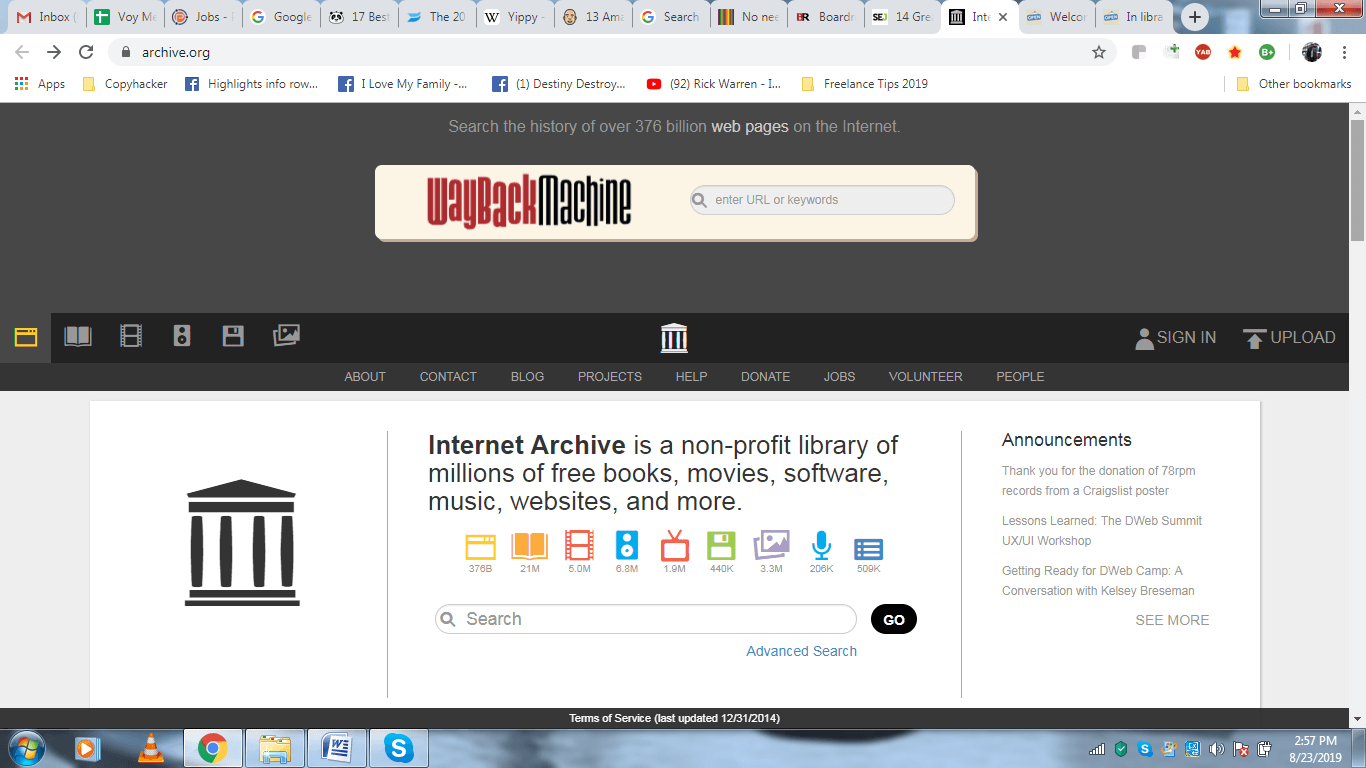Click the web pages link in header text
1366x768 pixels.
point(750,127)
